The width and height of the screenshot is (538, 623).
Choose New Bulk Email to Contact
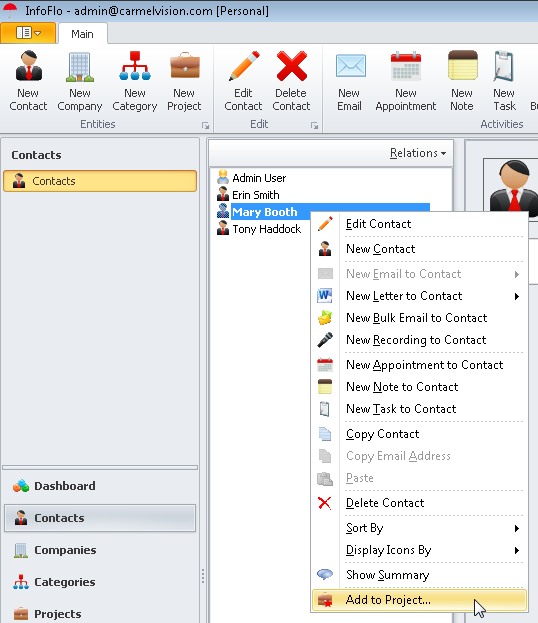tap(420, 318)
